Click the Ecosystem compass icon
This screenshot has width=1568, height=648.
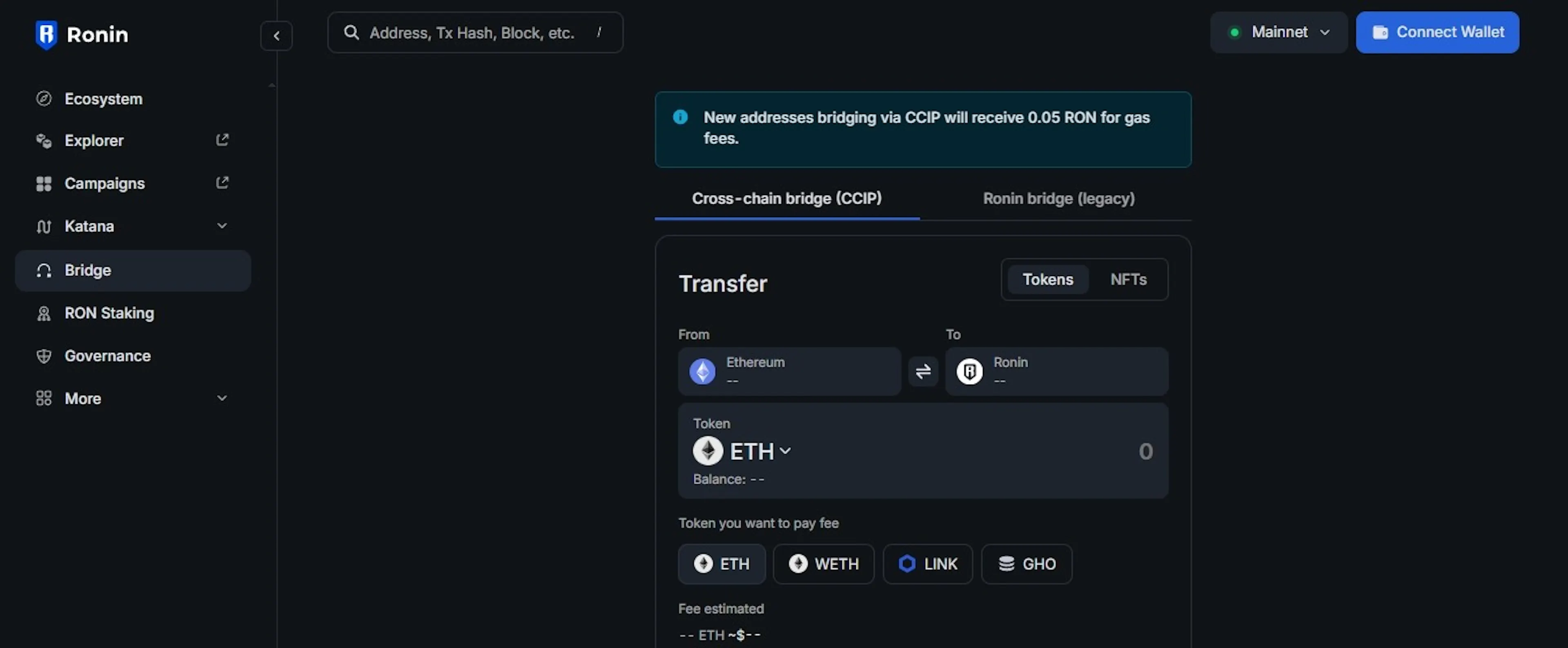44,98
